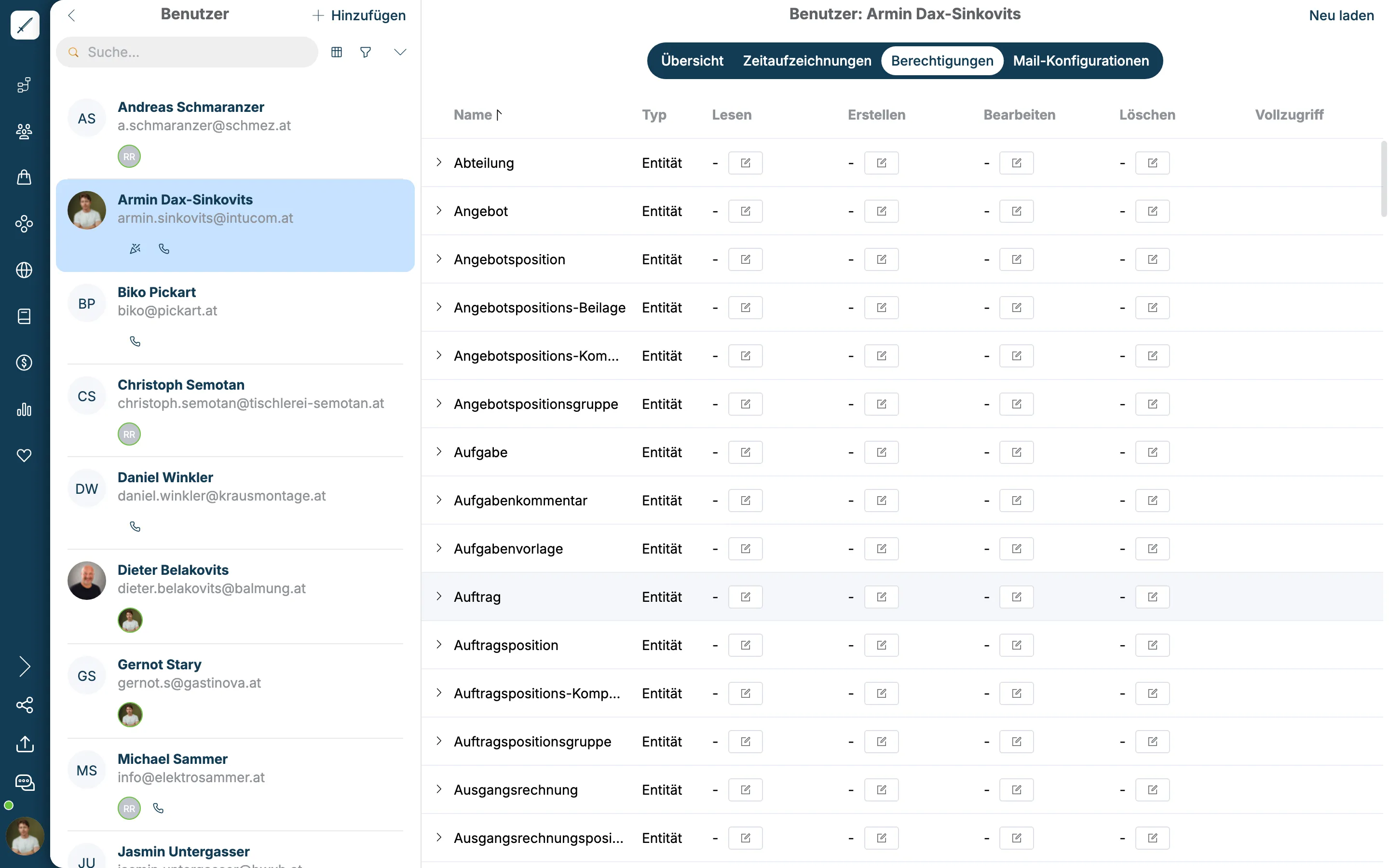Click the share nodes icon in the sidebar
Image resolution: width=1389 pixels, height=868 pixels.
click(x=25, y=705)
